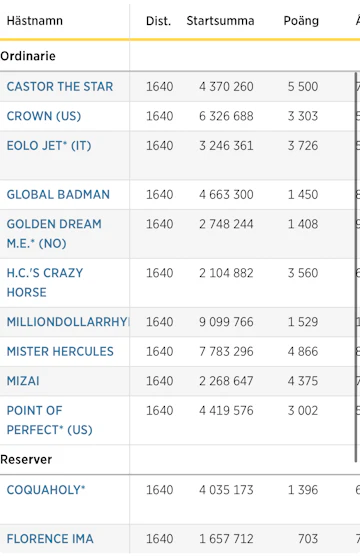The height and width of the screenshot is (557, 360).
Task: Open CASTOR THE STAR horse link
Action: click(x=60, y=87)
